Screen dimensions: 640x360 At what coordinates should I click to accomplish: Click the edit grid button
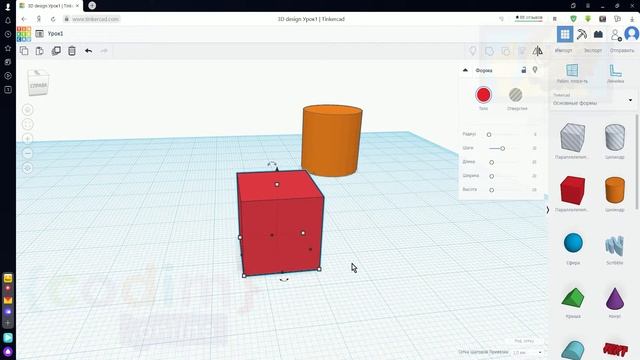point(524,341)
